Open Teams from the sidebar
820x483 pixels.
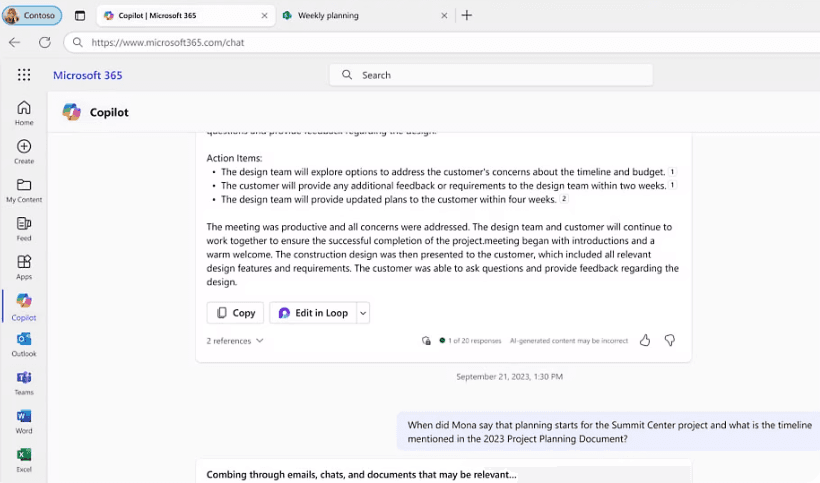(24, 382)
